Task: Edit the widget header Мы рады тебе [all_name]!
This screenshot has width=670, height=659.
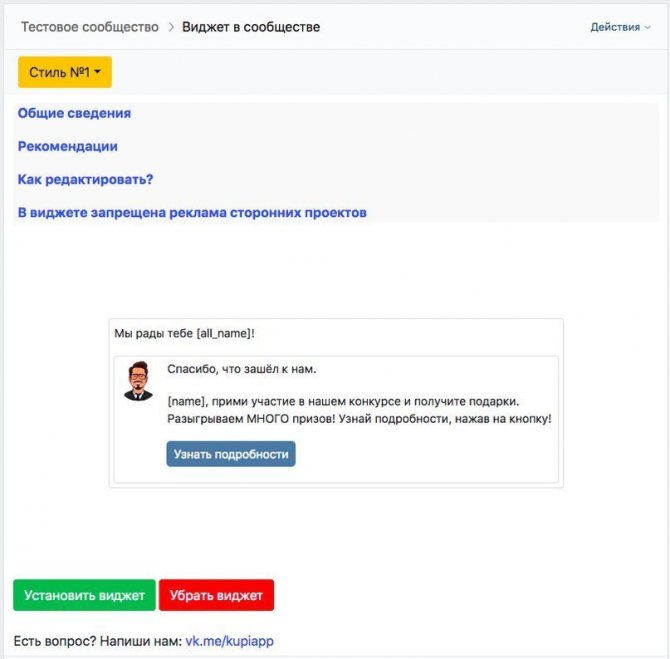Action: tap(184, 333)
